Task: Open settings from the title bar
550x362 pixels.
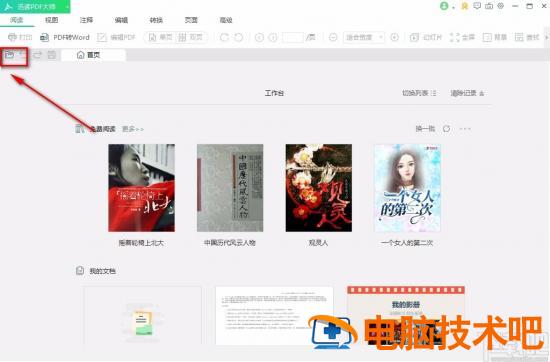Action: 501,6
